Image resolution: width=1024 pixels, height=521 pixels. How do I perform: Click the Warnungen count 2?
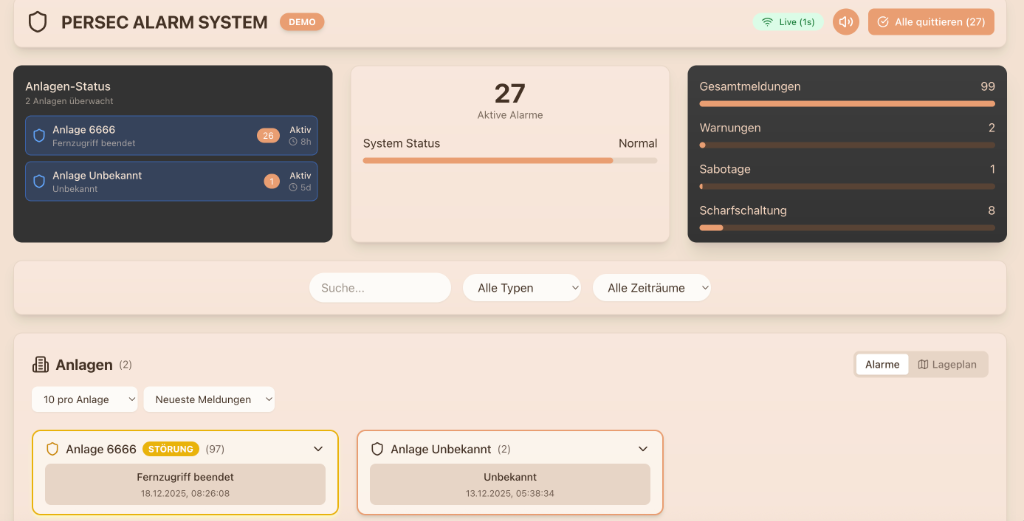(x=991, y=128)
